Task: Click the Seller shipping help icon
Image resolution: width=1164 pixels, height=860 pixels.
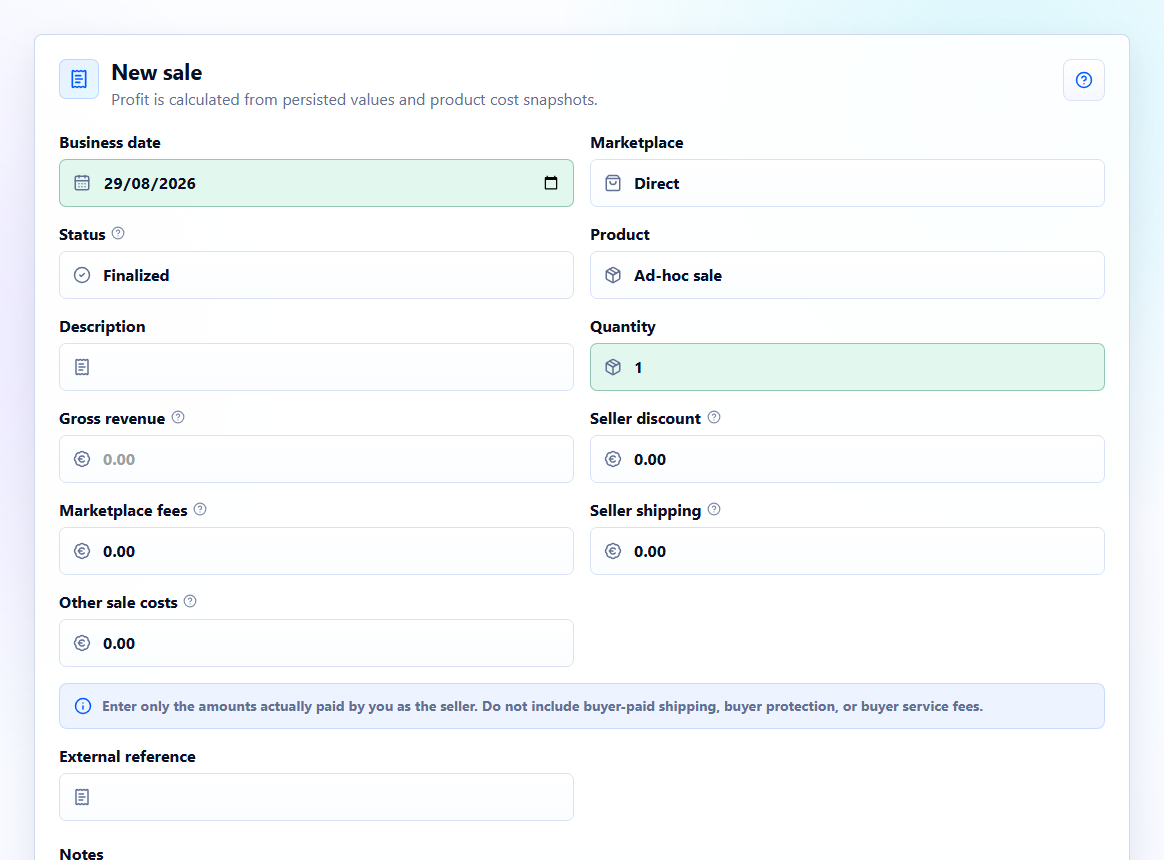Action: click(713, 509)
